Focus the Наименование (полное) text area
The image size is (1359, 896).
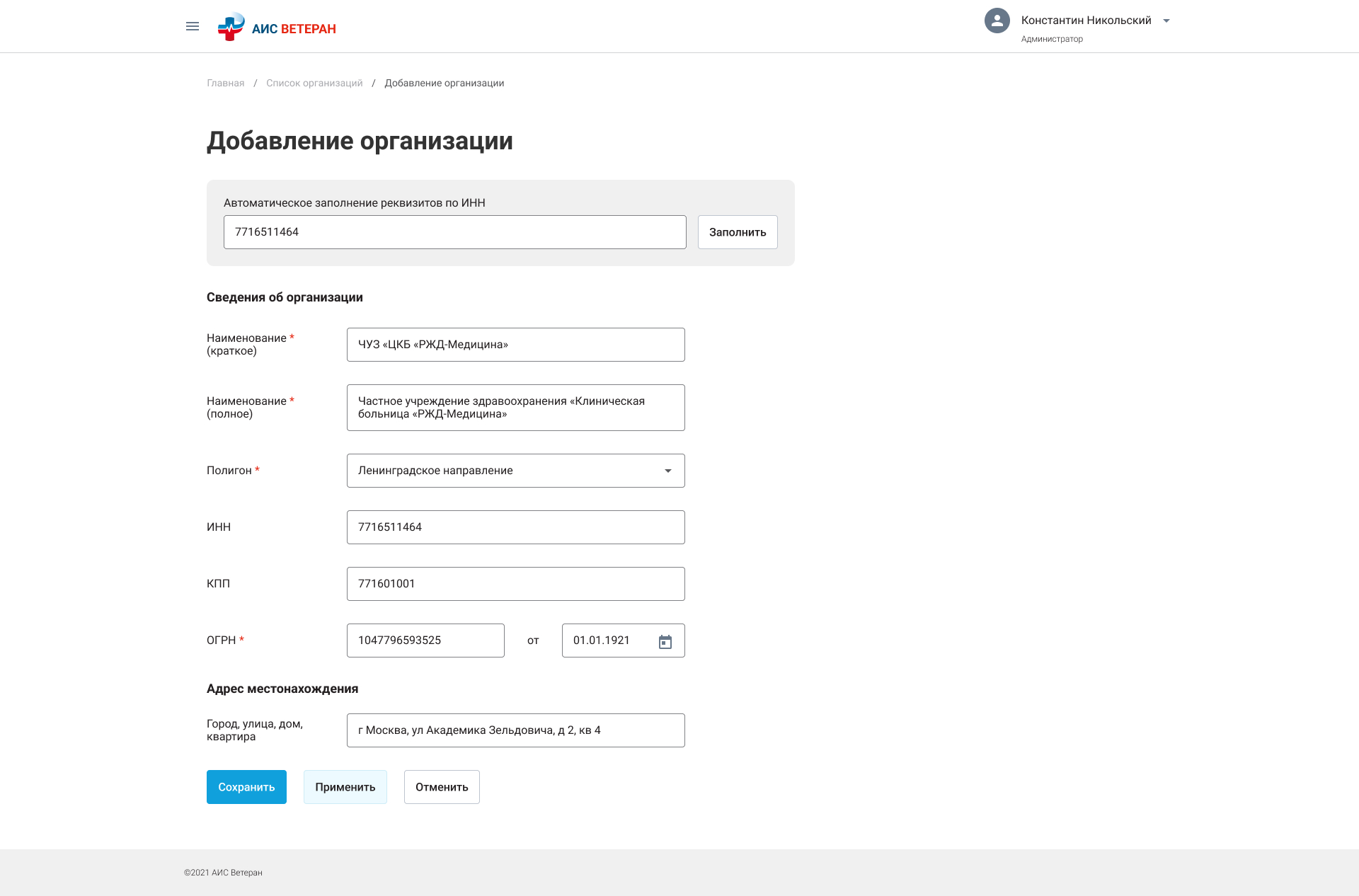pyautogui.click(x=515, y=408)
